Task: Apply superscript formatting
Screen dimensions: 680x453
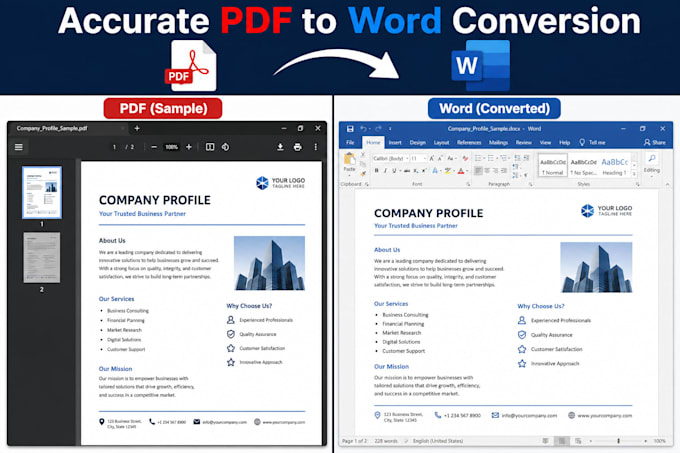Action: coord(424,171)
